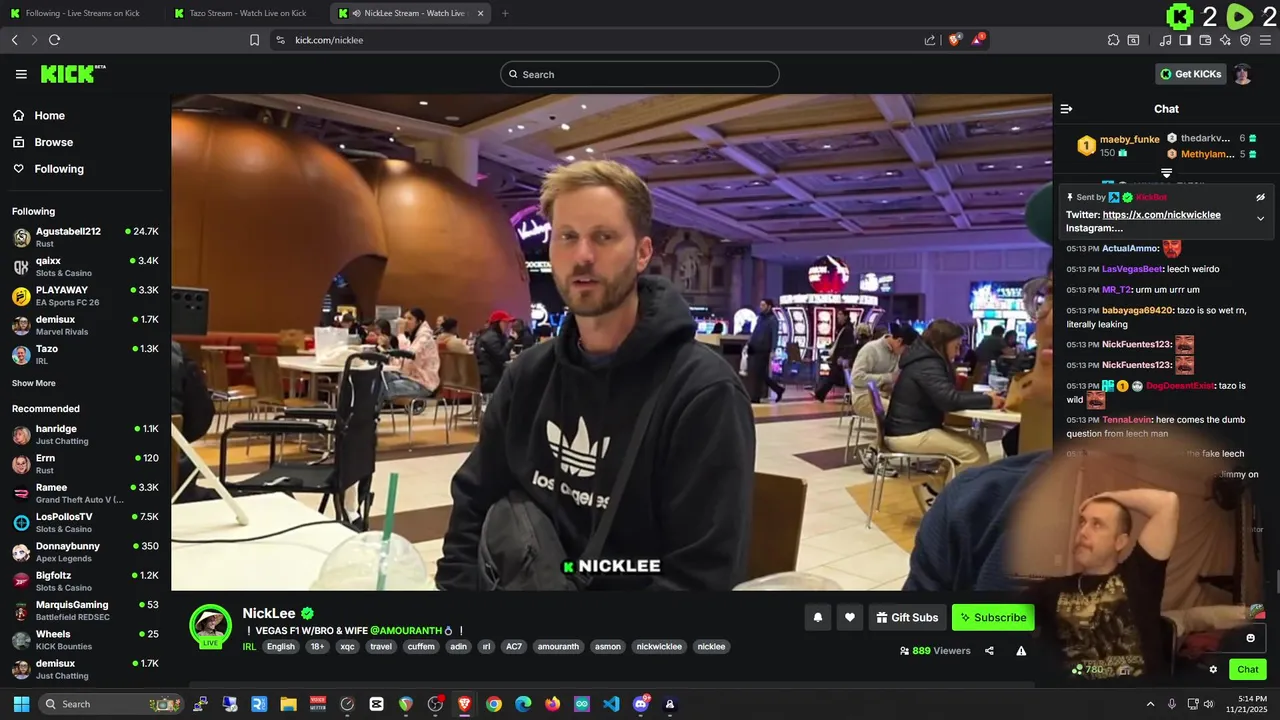Show hidden system tray icons

(x=1150, y=704)
